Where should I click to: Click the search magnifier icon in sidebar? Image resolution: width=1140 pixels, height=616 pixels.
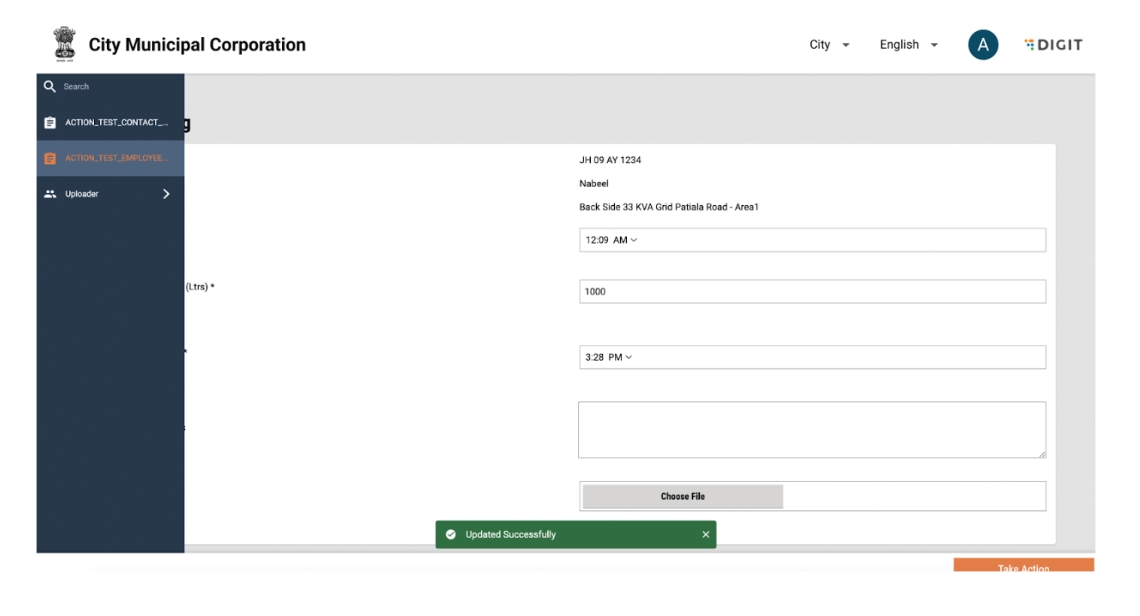tap(49, 87)
